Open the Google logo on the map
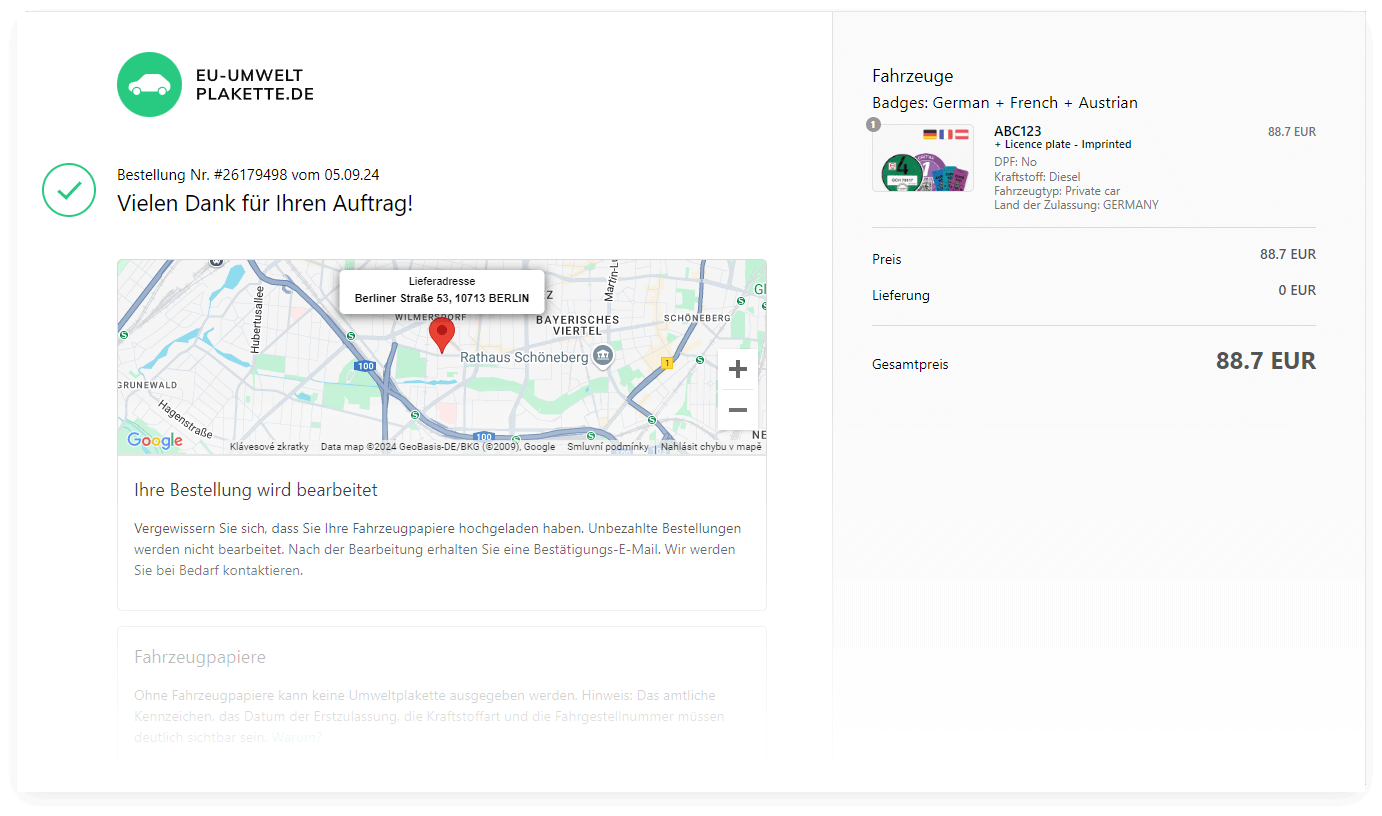 click(155, 441)
